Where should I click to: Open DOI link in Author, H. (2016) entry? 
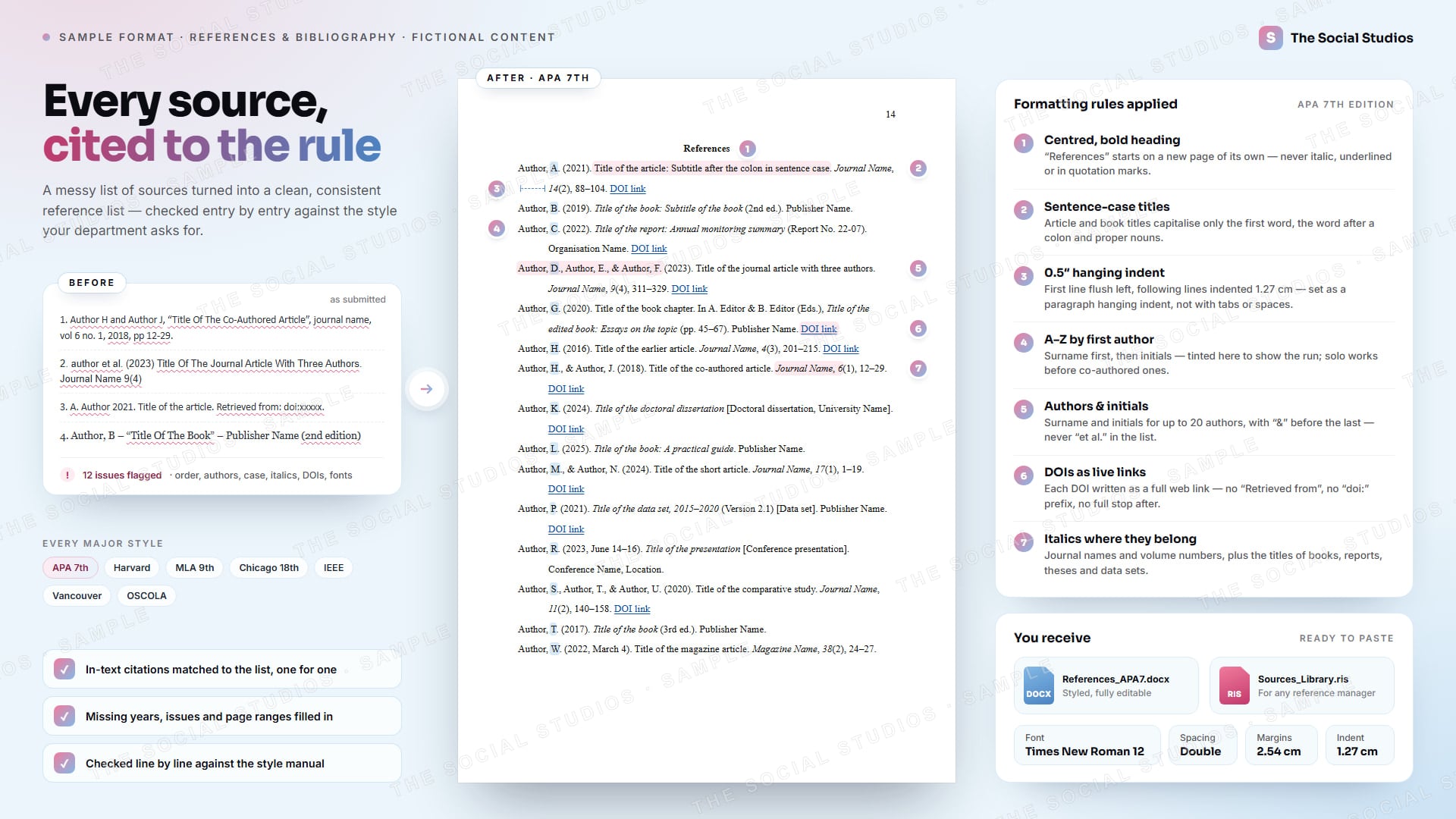[841, 349]
